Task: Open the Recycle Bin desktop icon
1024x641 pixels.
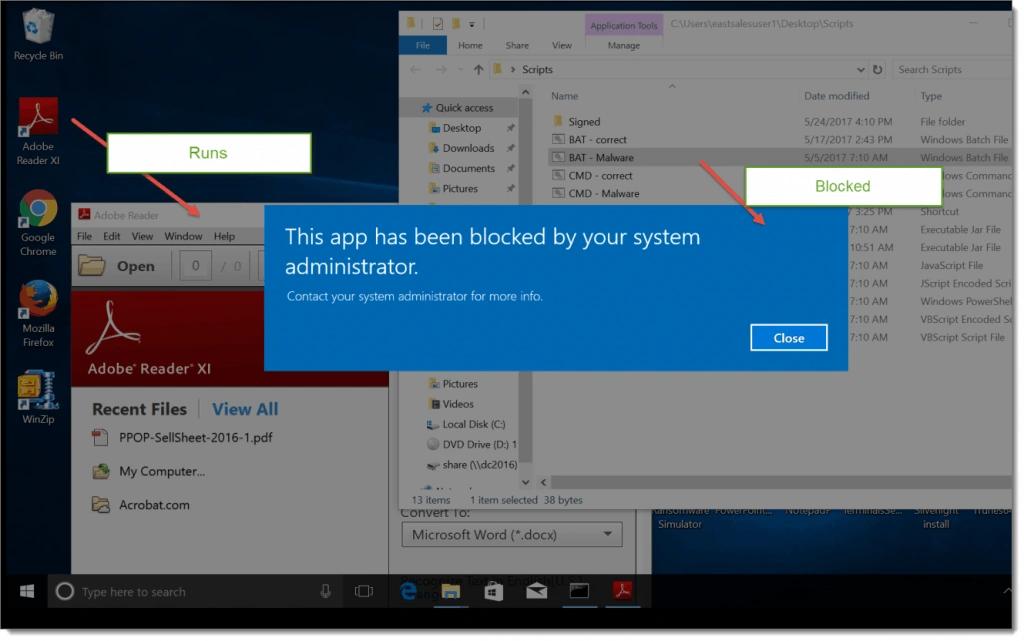Action: 38,33
